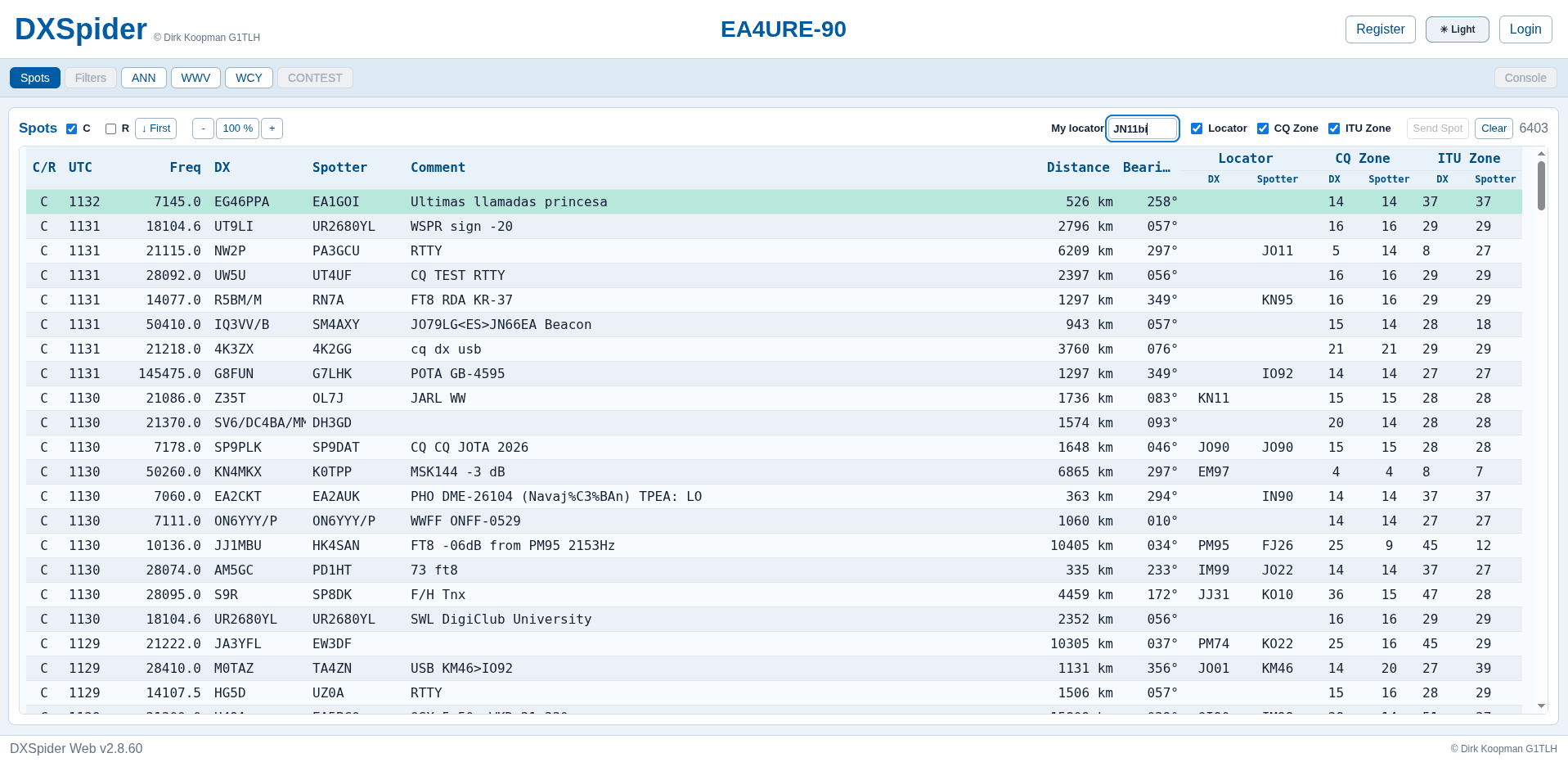Focus the My locator input field
The image size is (1568, 762).
point(1143,129)
